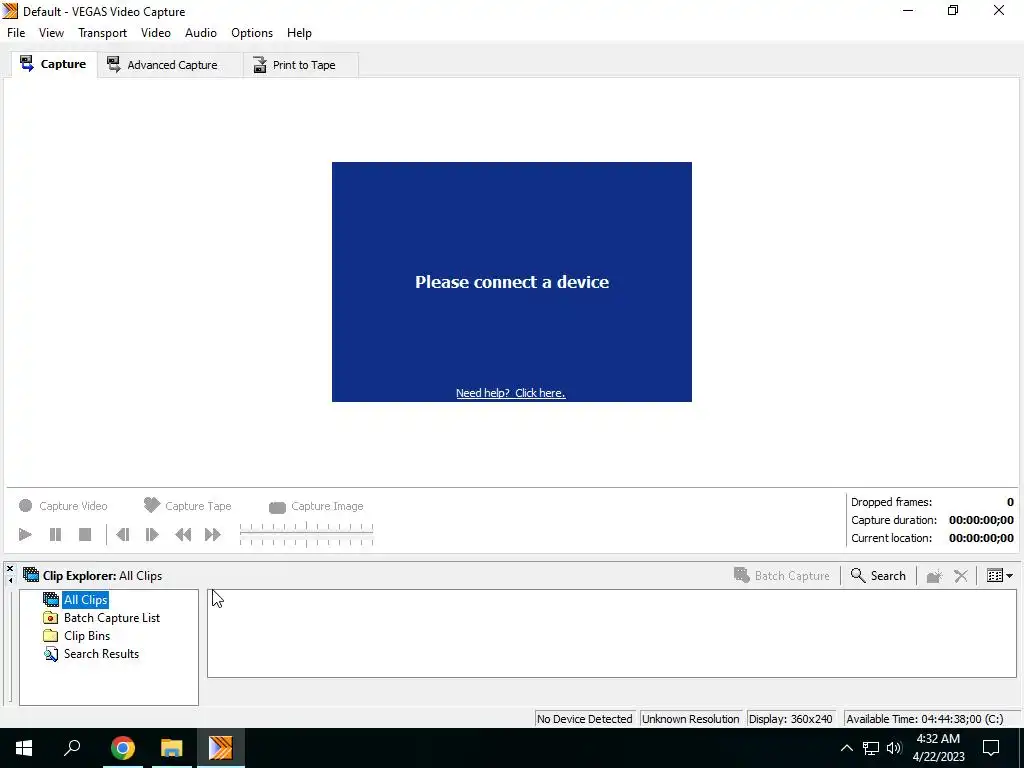1024x768 pixels.
Task: Select Clip Bins tree item
Action: pyautogui.click(x=87, y=635)
